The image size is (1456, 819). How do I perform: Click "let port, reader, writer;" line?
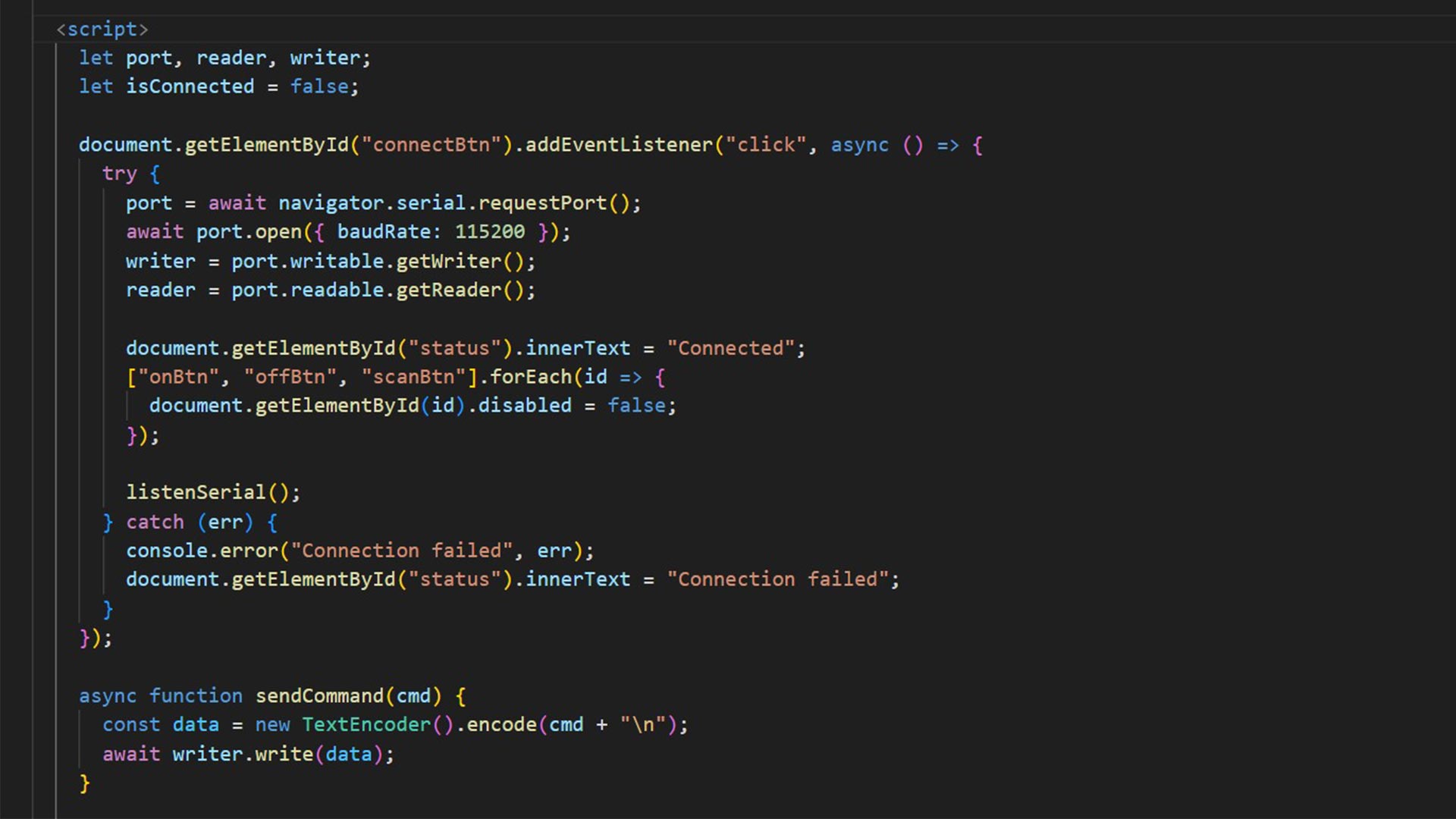tap(224, 58)
